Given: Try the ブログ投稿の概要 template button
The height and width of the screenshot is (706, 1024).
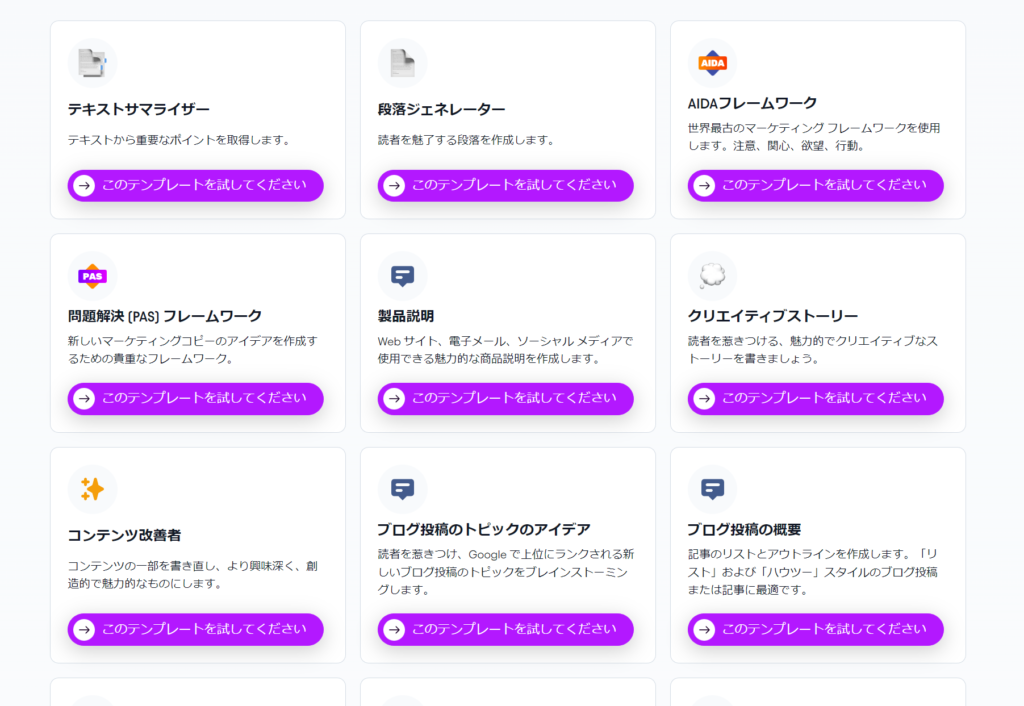Looking at the screenshot, I should 816,629.
